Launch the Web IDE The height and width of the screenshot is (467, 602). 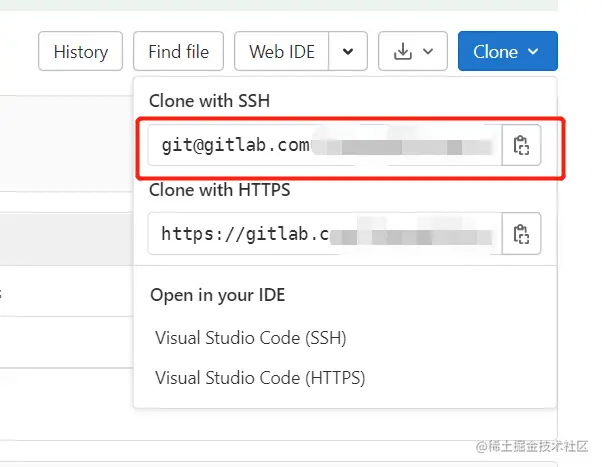coord(281,51)
